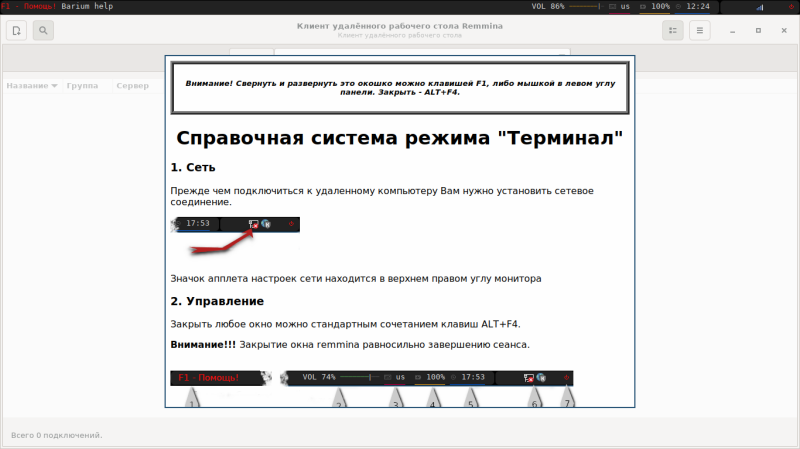
Task: Click the red power icon in the panel
Action: pyautogui.click(x=792, y=7)
